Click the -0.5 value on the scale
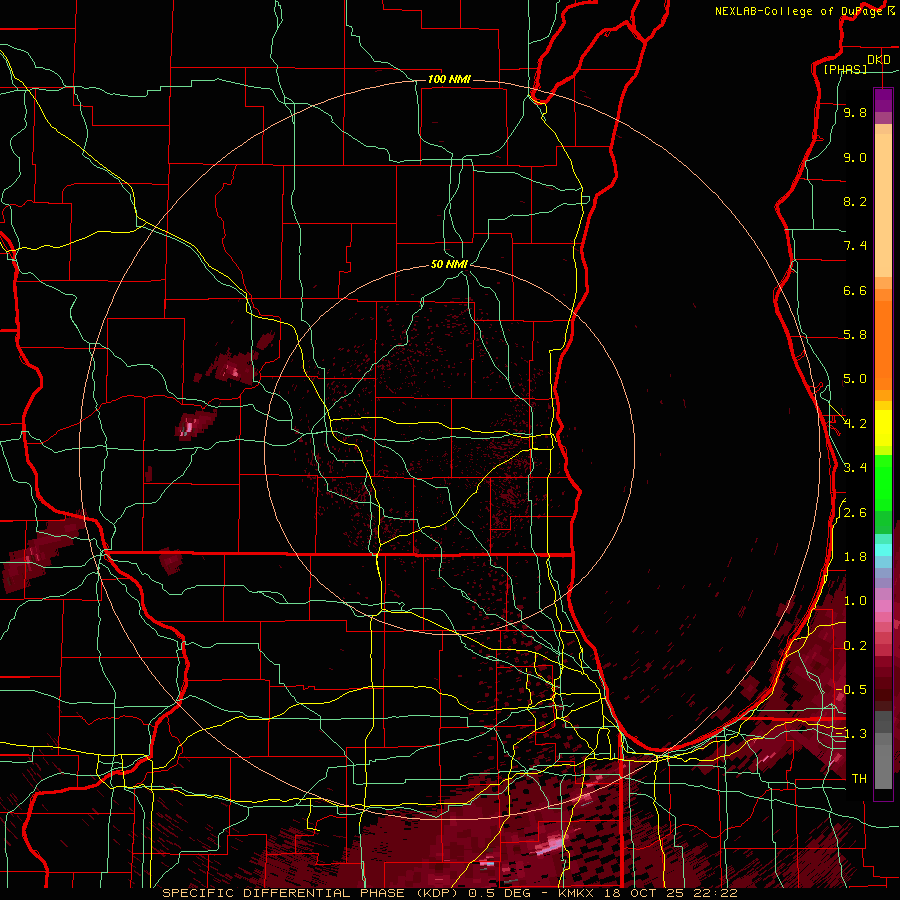 pos(851,690)
